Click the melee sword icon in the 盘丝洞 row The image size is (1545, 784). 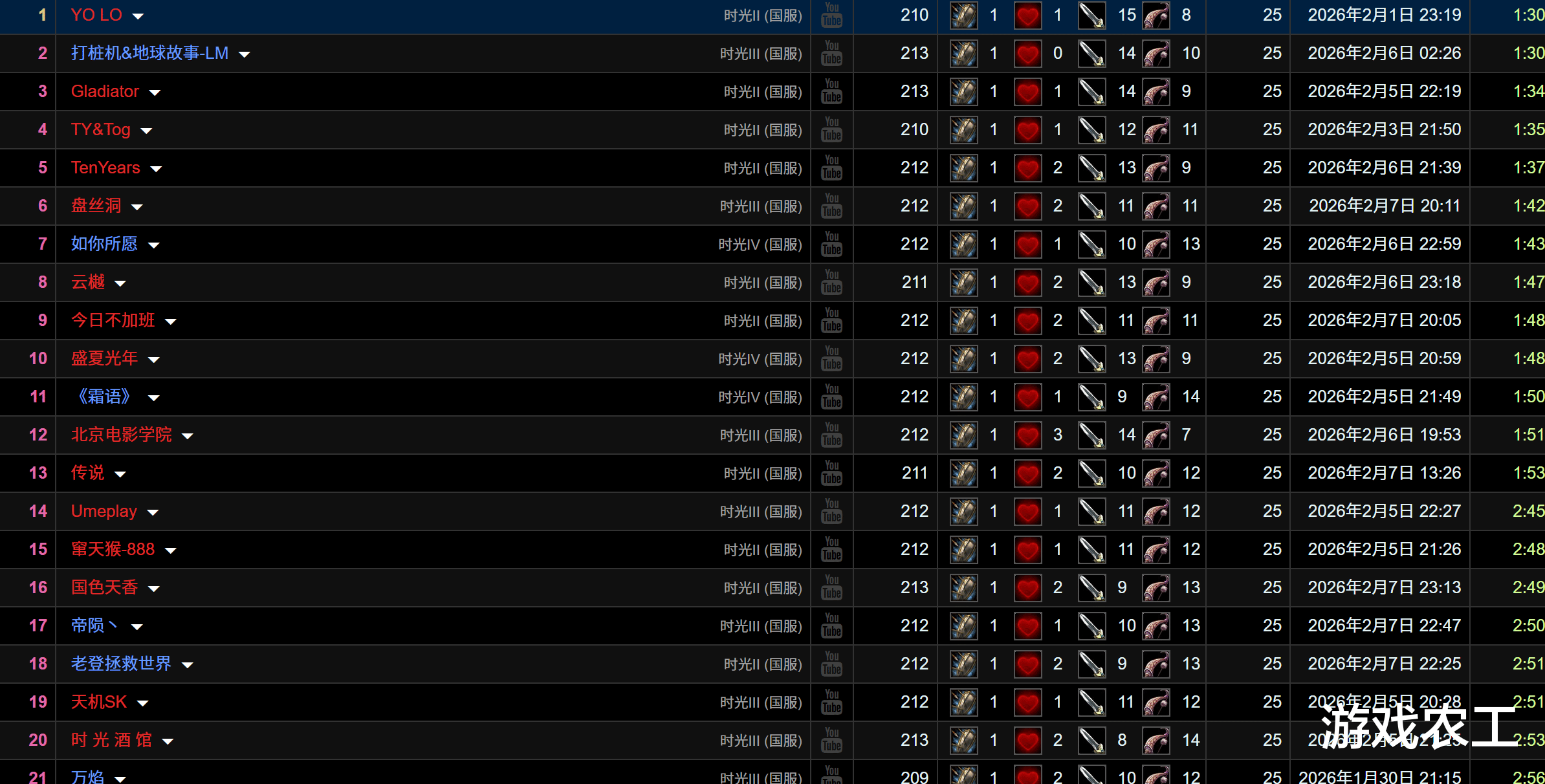[x=1091, y=206]
